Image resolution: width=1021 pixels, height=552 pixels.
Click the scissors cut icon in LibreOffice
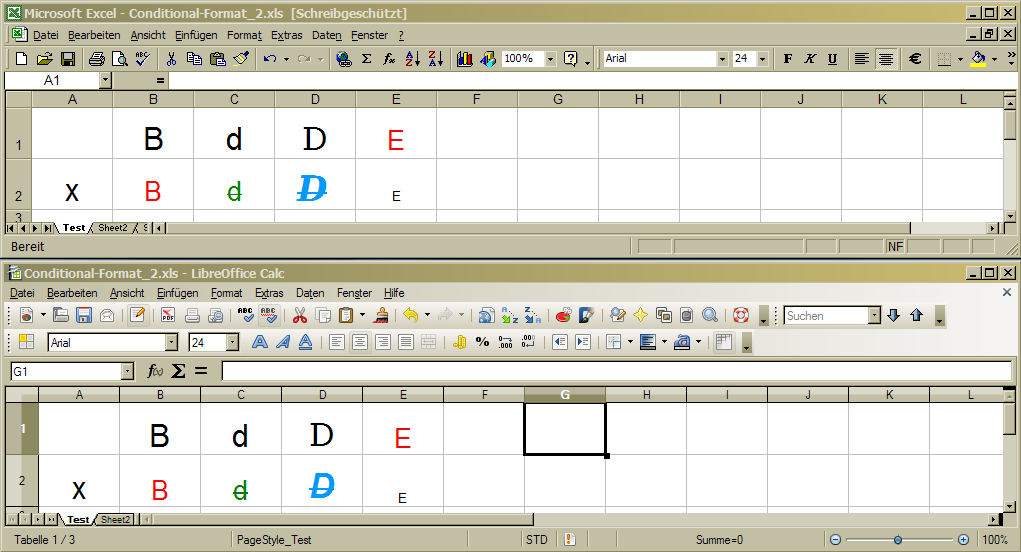tap(299, 315)
